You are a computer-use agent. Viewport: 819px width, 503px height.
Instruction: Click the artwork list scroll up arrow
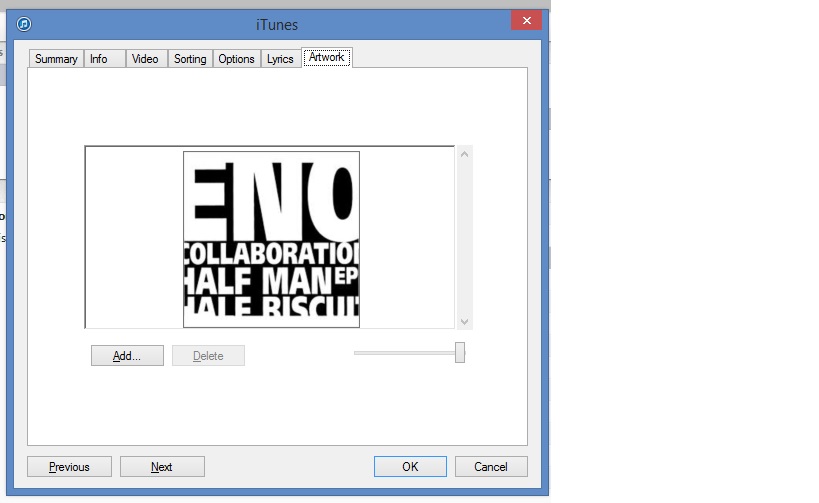click(464, 154)
